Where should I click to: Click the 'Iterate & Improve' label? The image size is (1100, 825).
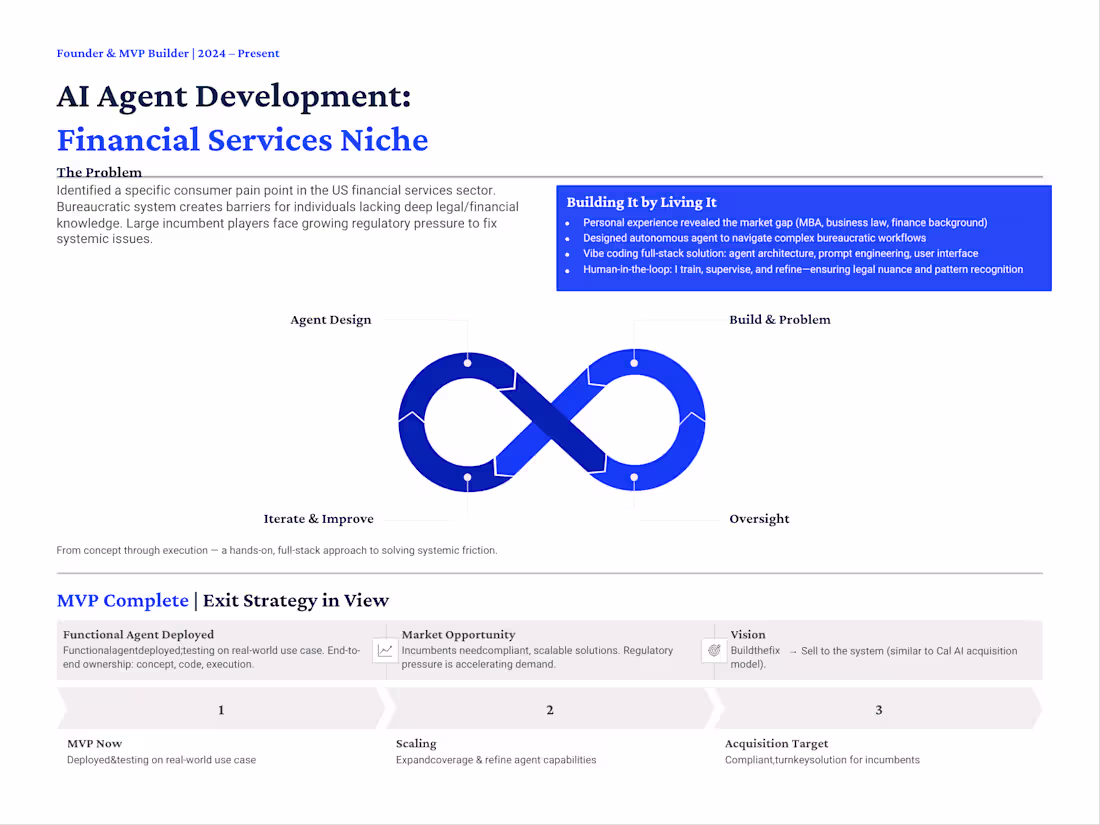click(318, 519)
